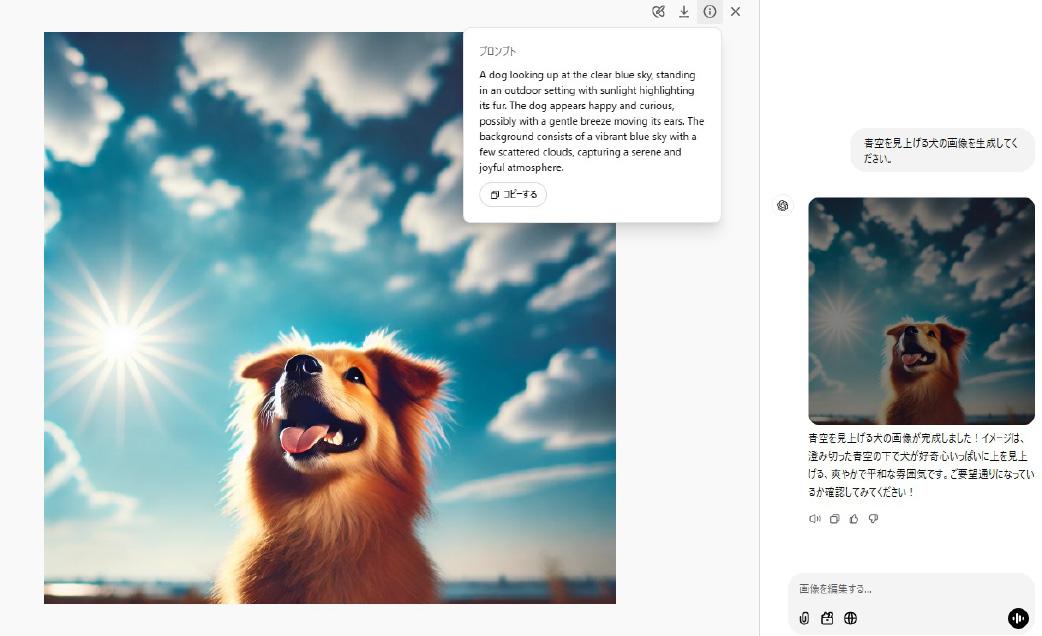This screenshot has height=636, width=1042.
Task: Click the user message 青空を見上げる犬の画像を生成してください
Action: coord(941,150)
